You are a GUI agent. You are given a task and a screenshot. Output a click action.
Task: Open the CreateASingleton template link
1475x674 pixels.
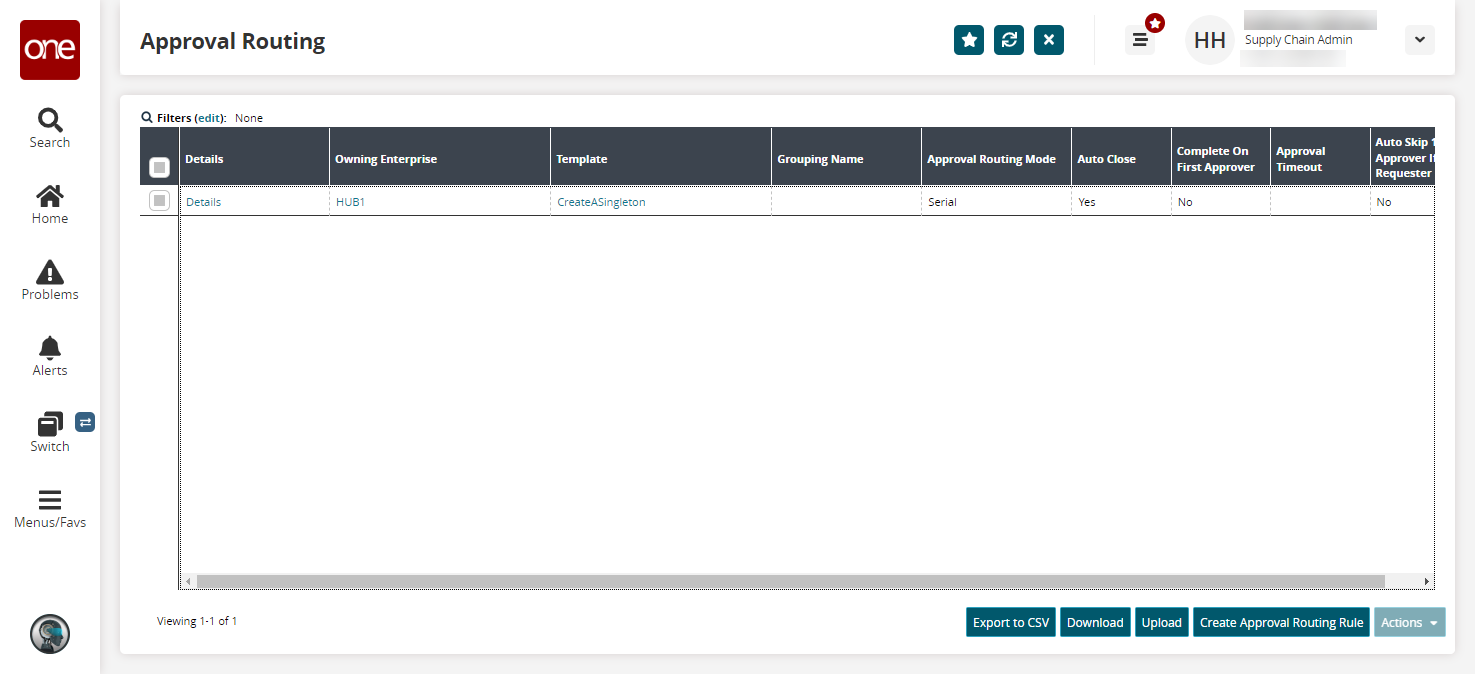tap(601, 202)
